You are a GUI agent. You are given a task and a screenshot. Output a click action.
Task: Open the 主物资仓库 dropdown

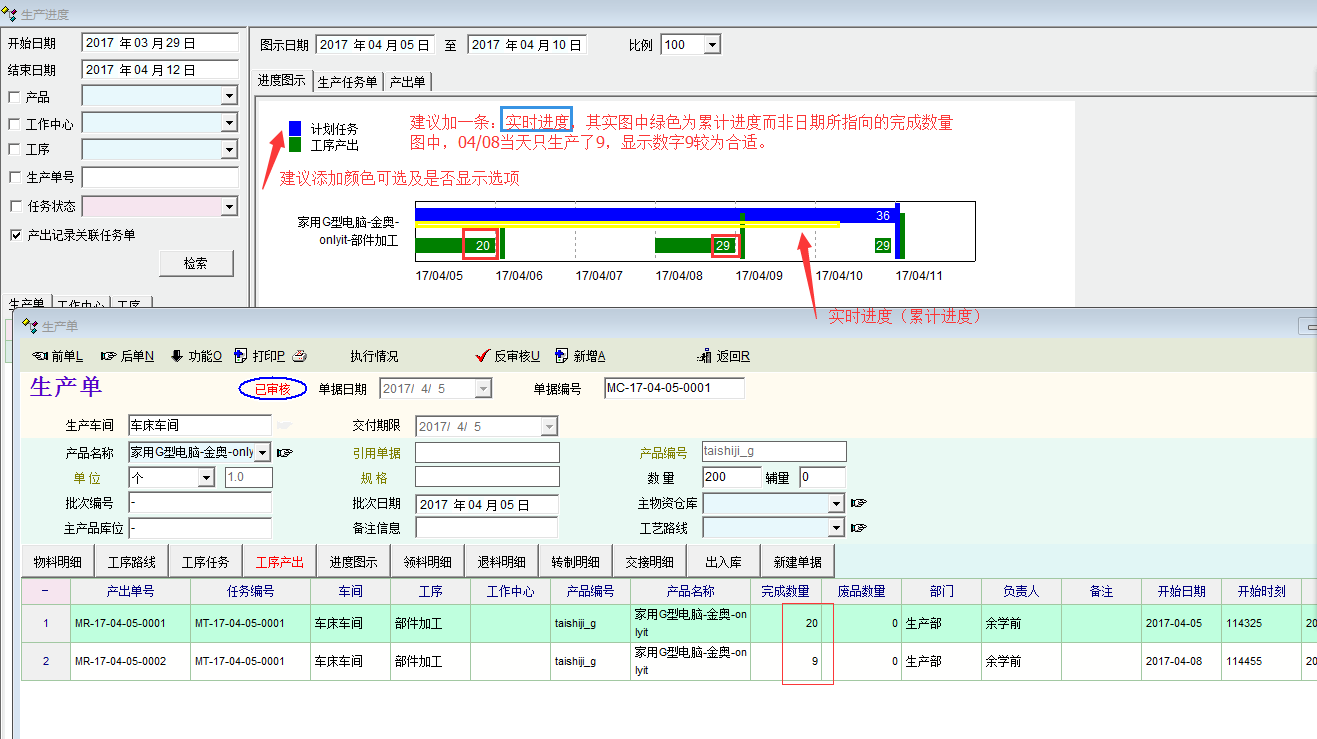click(x=836, y=503)
